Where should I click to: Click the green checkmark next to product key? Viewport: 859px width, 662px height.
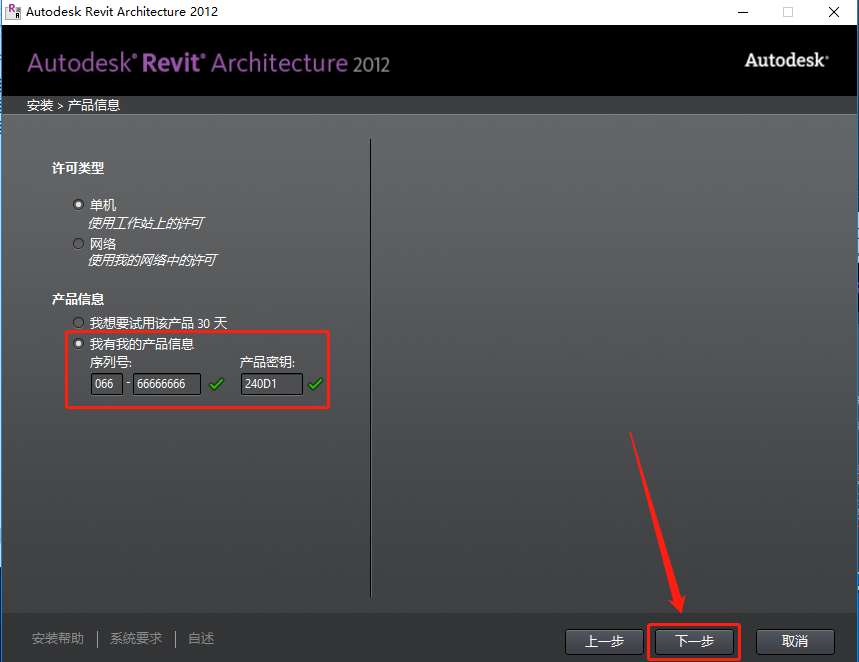(x=316, y=384)
